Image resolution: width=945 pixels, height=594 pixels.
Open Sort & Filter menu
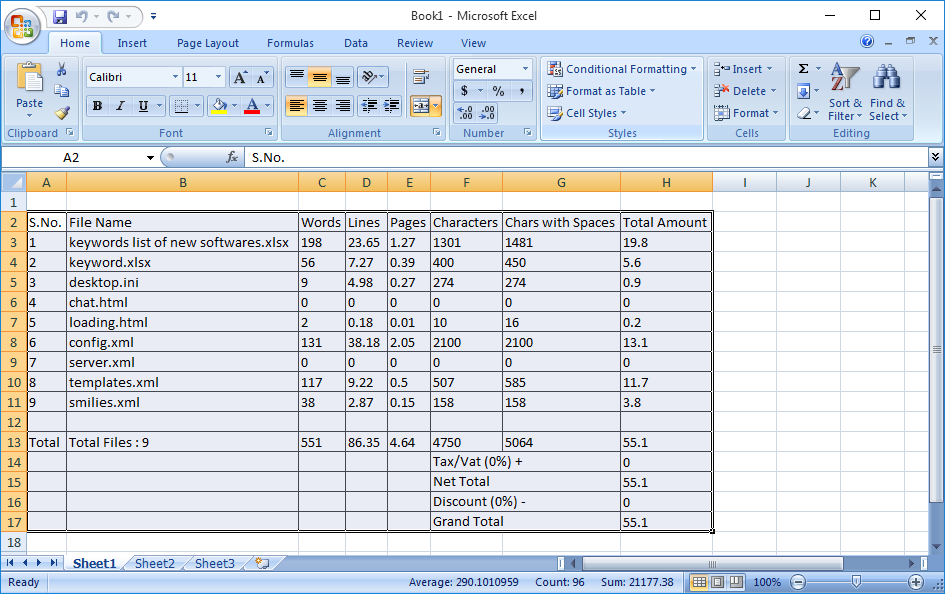point(845,93)
